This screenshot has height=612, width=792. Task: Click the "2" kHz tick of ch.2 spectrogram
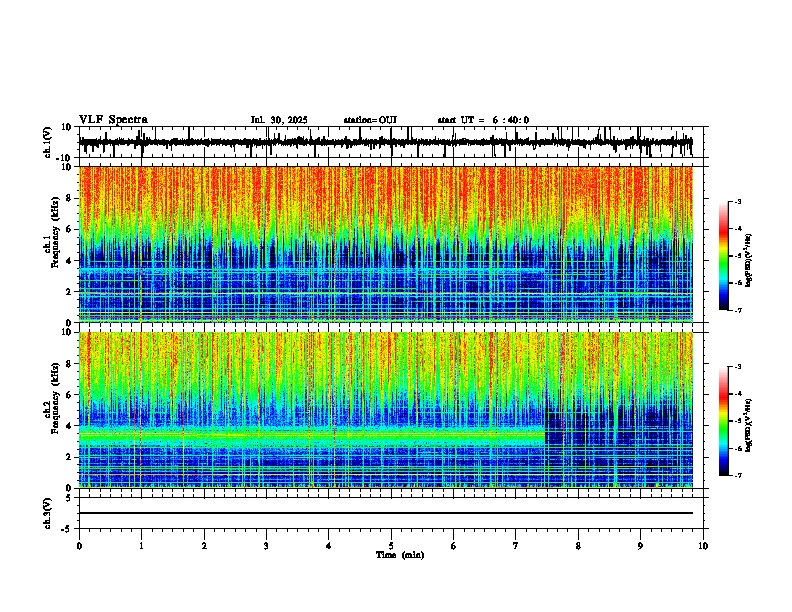point(69,457)
